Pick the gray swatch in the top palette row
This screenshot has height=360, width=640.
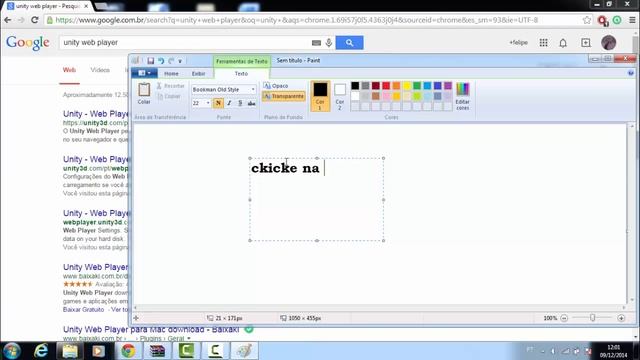click(x=365, y=85)
